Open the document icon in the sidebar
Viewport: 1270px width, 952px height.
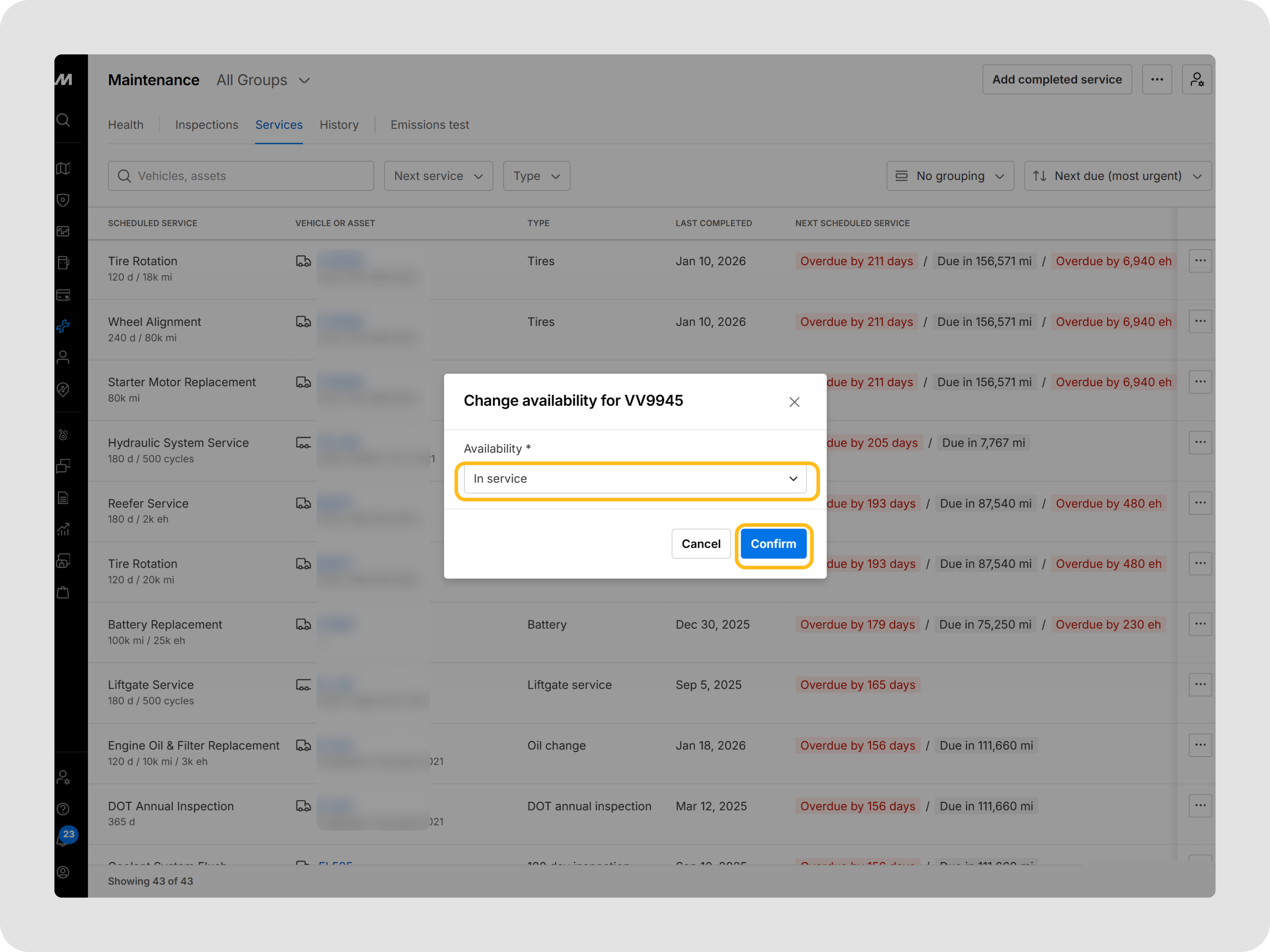[x=64, y=497]
